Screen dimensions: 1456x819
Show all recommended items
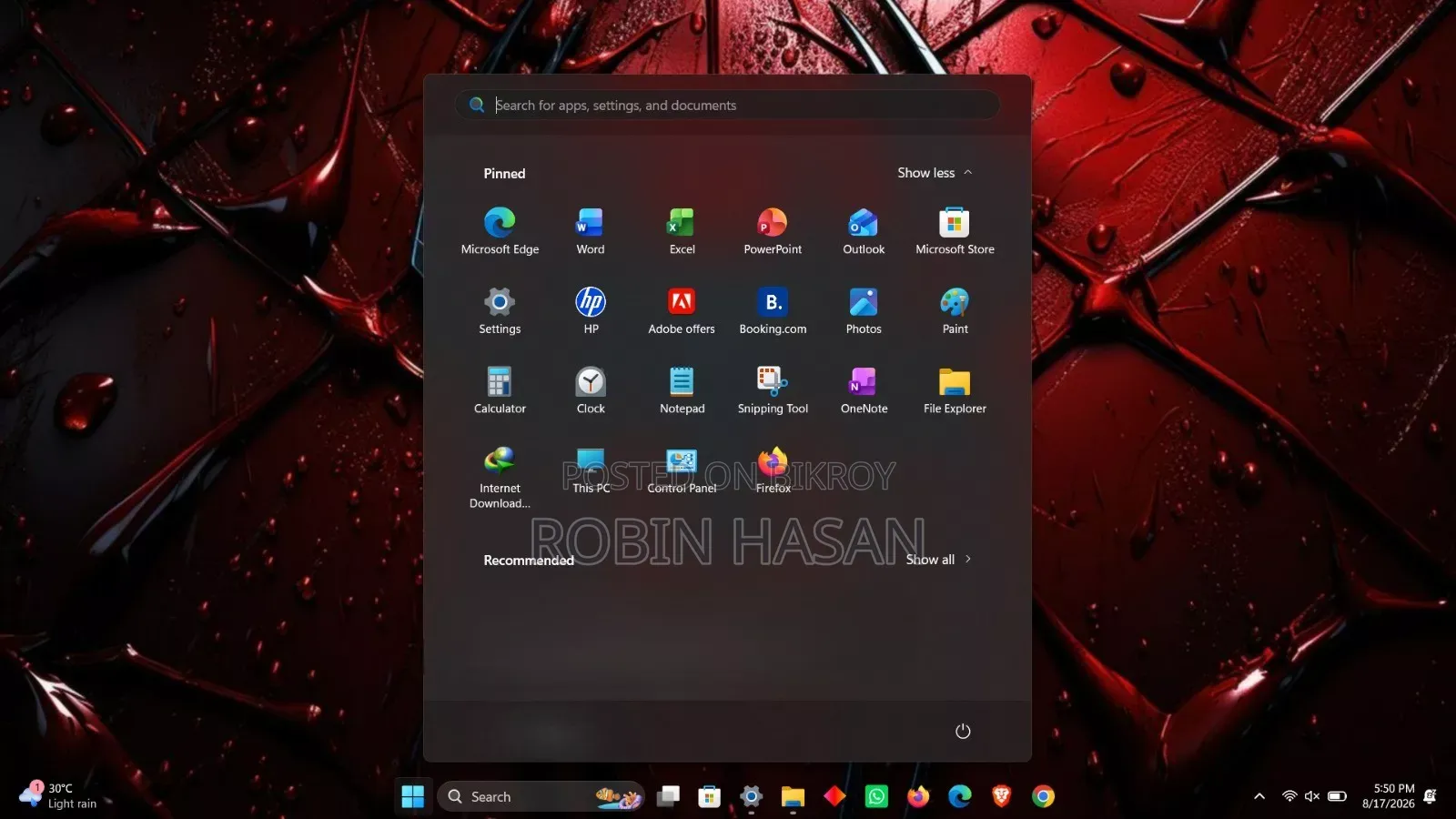tap(938, 560)
